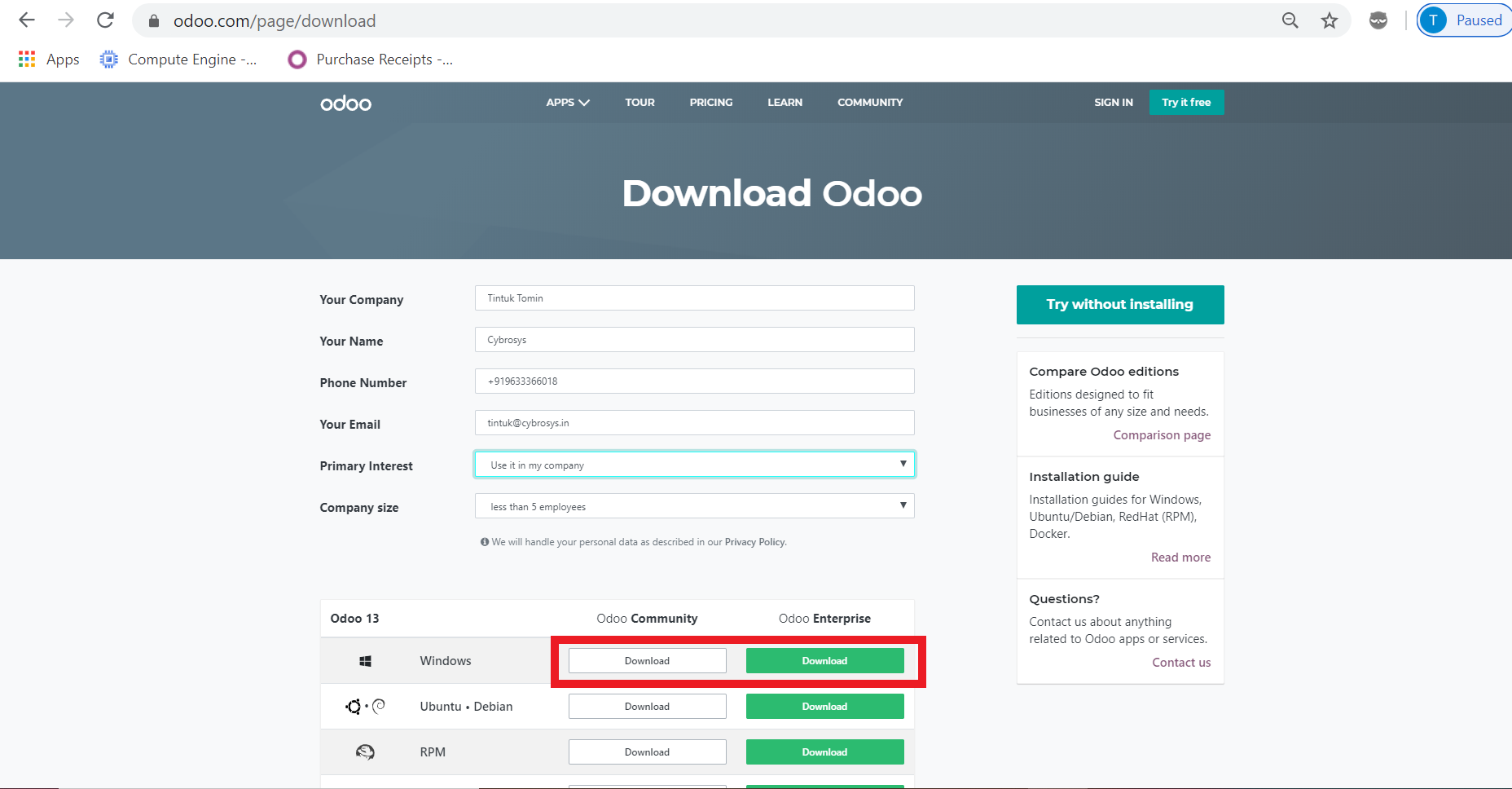Click the zoom magnifier icon in address bar

pyautogui.click(x=1290, y=20)
